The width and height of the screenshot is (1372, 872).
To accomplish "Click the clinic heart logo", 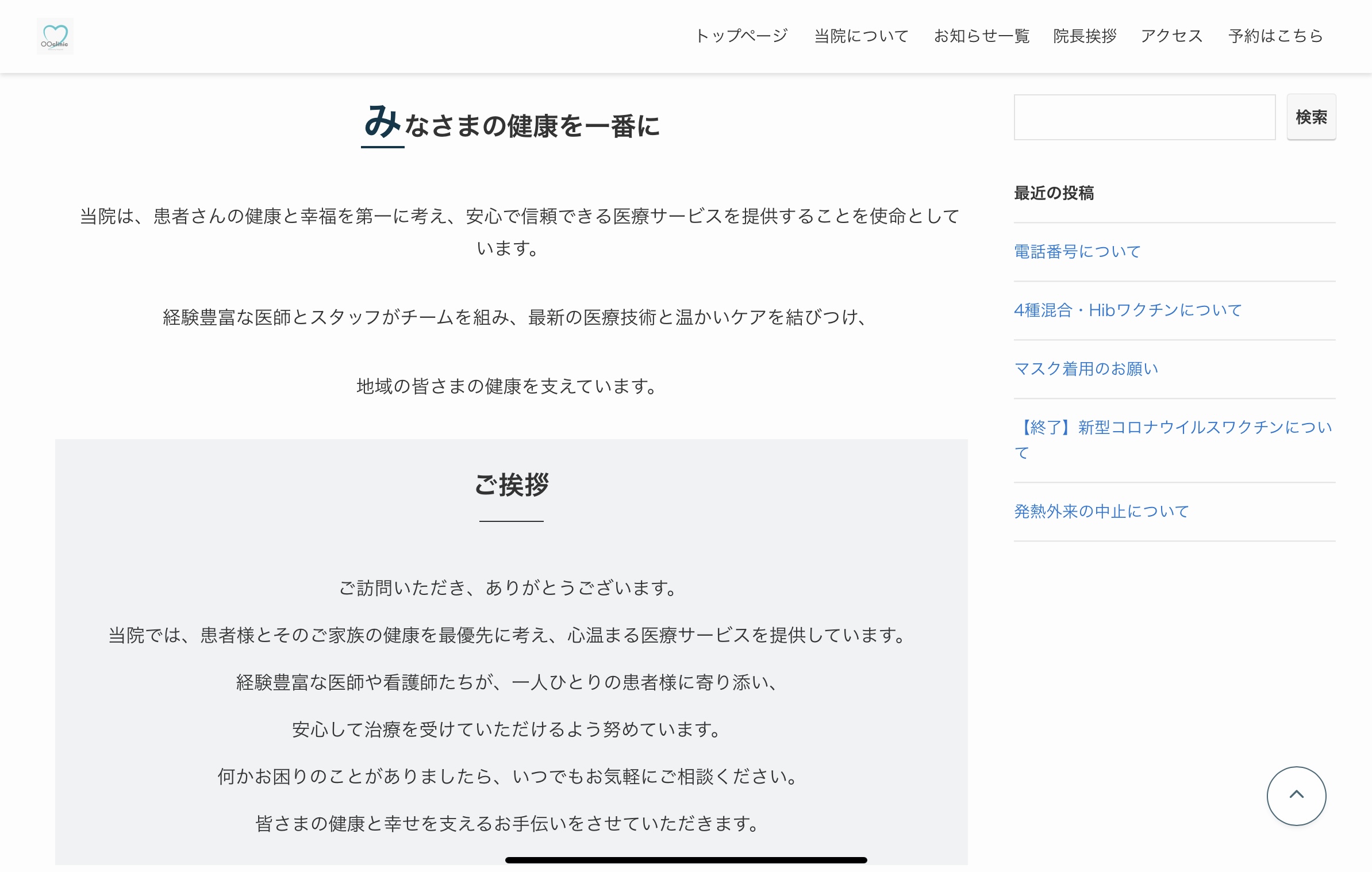I will click(55, 36).
